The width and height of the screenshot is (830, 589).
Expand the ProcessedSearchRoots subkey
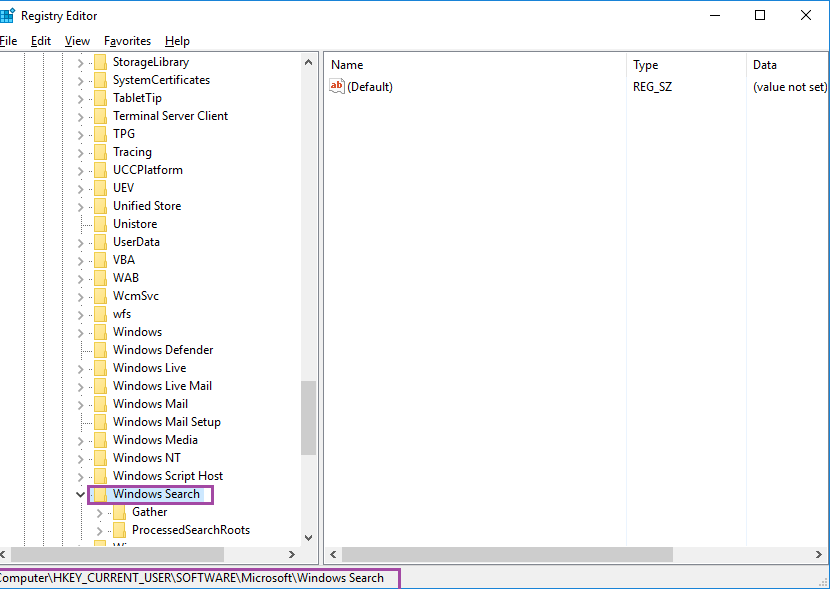click(100, 531)
